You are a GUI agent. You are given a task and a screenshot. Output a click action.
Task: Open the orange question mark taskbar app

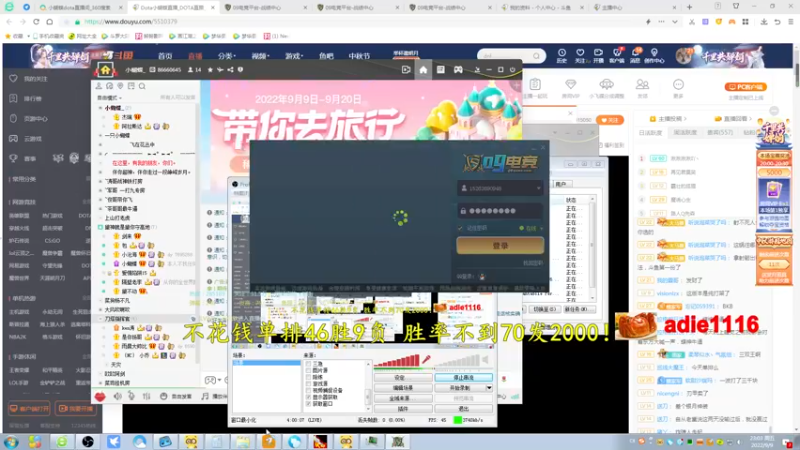(x=269, y=441)
